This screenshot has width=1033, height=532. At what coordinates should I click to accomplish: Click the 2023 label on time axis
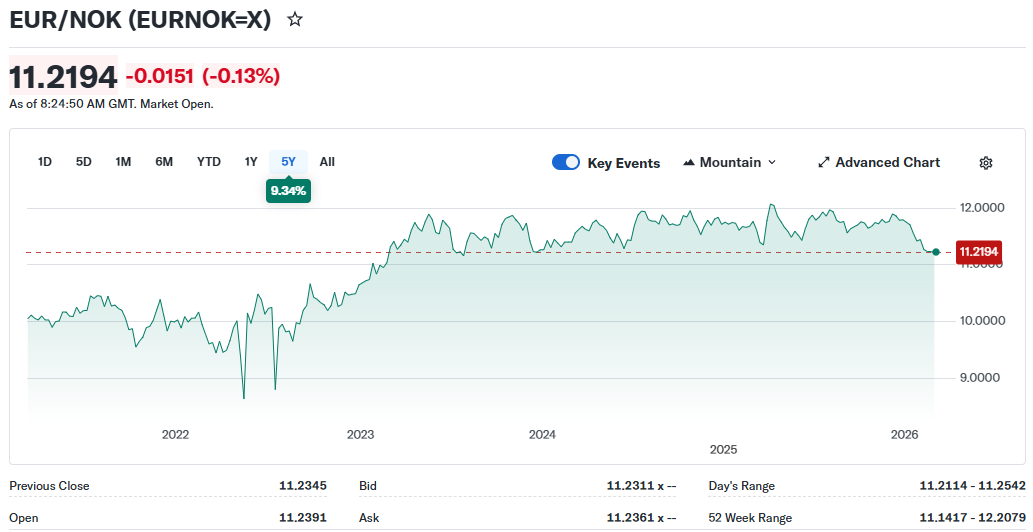(x=360, y=434)
